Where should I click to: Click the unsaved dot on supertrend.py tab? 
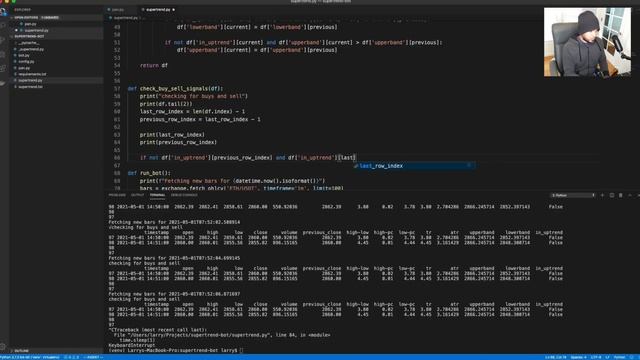[173, 9]
